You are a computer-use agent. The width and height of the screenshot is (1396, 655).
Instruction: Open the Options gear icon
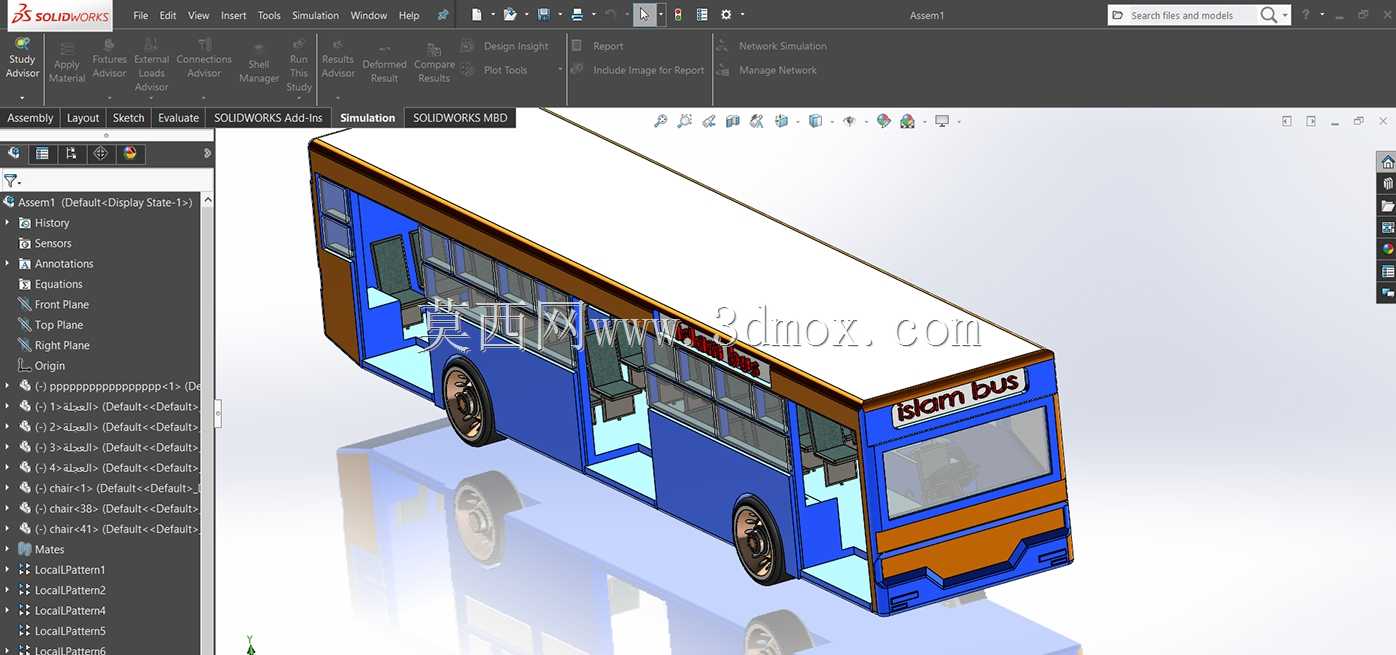point(726,15)
